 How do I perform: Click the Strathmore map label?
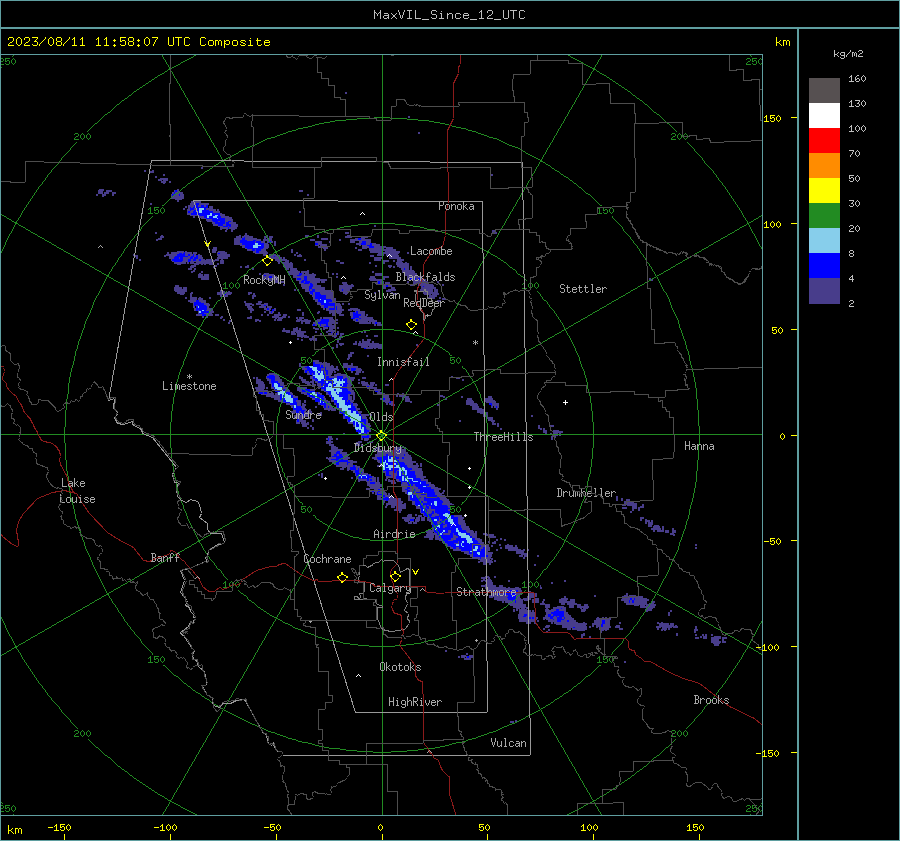486,592
